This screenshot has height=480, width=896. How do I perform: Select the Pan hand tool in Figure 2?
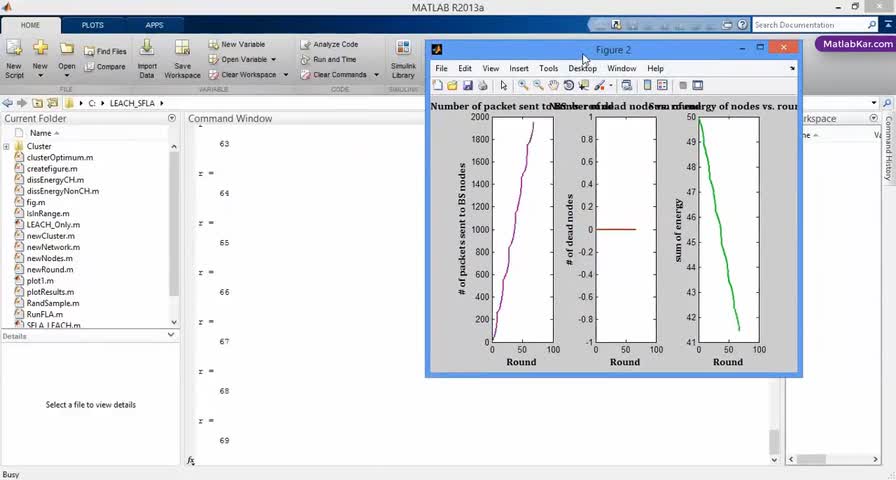[553, 86]
